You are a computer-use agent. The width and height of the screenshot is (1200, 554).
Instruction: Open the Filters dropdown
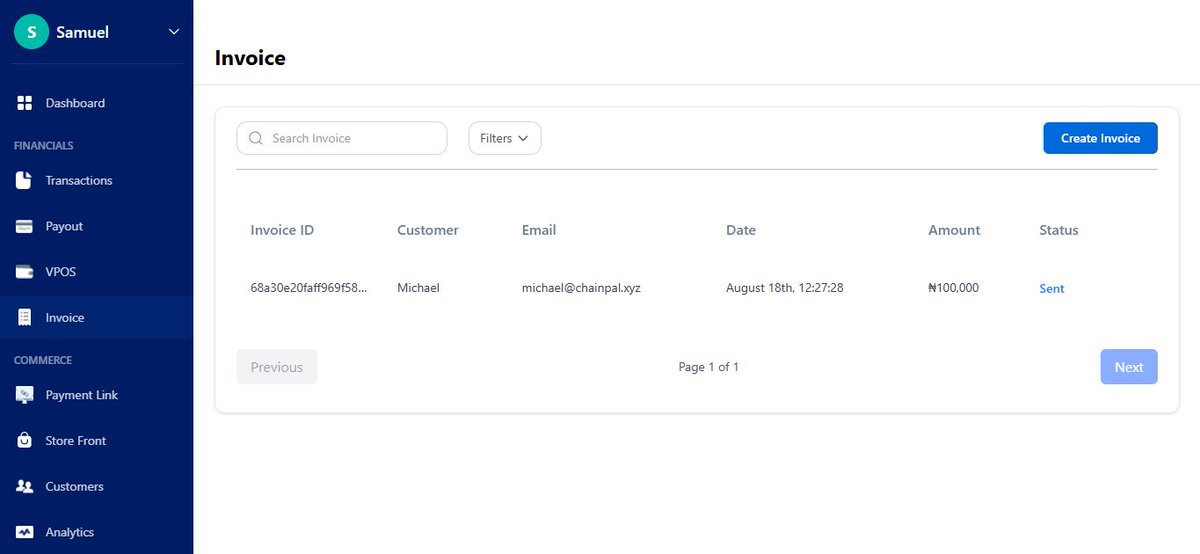coord(505,138)
